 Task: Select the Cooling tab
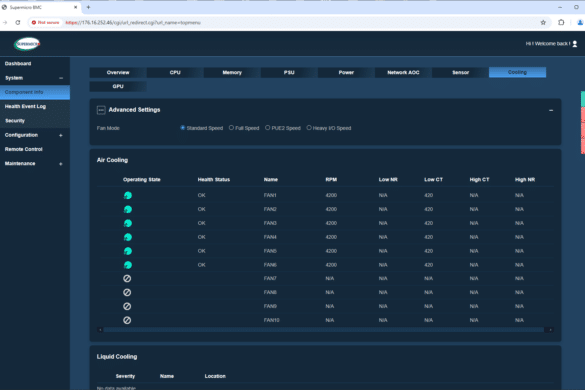517,72
